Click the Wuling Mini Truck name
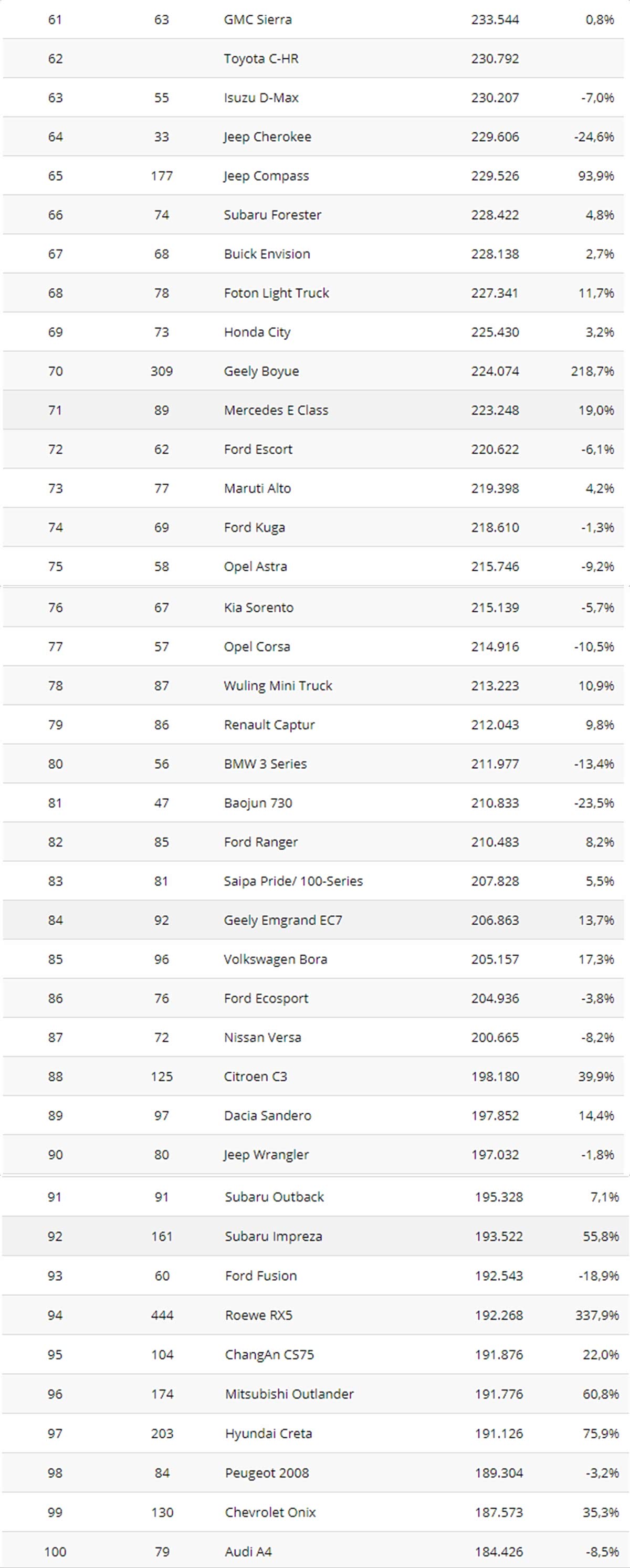 [278, 685]
